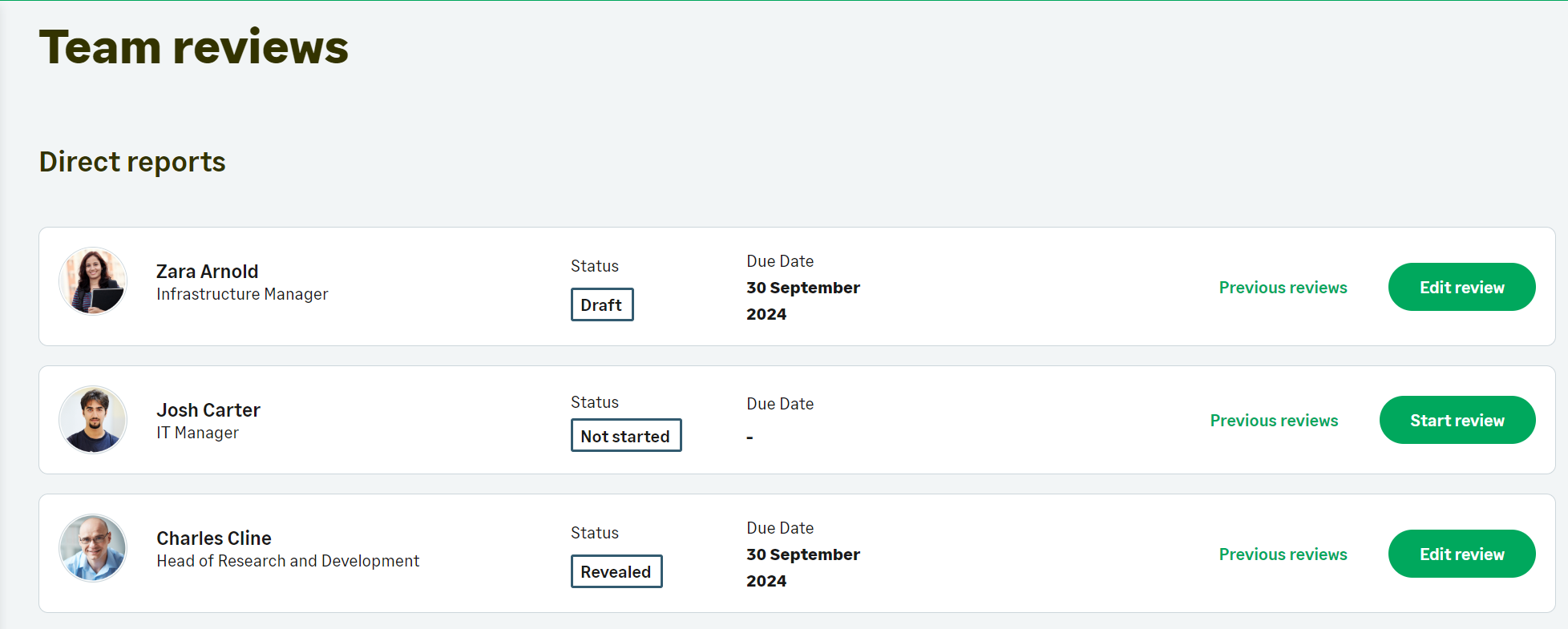Click Charles Cline's due date value

click(x=802, y=567)
